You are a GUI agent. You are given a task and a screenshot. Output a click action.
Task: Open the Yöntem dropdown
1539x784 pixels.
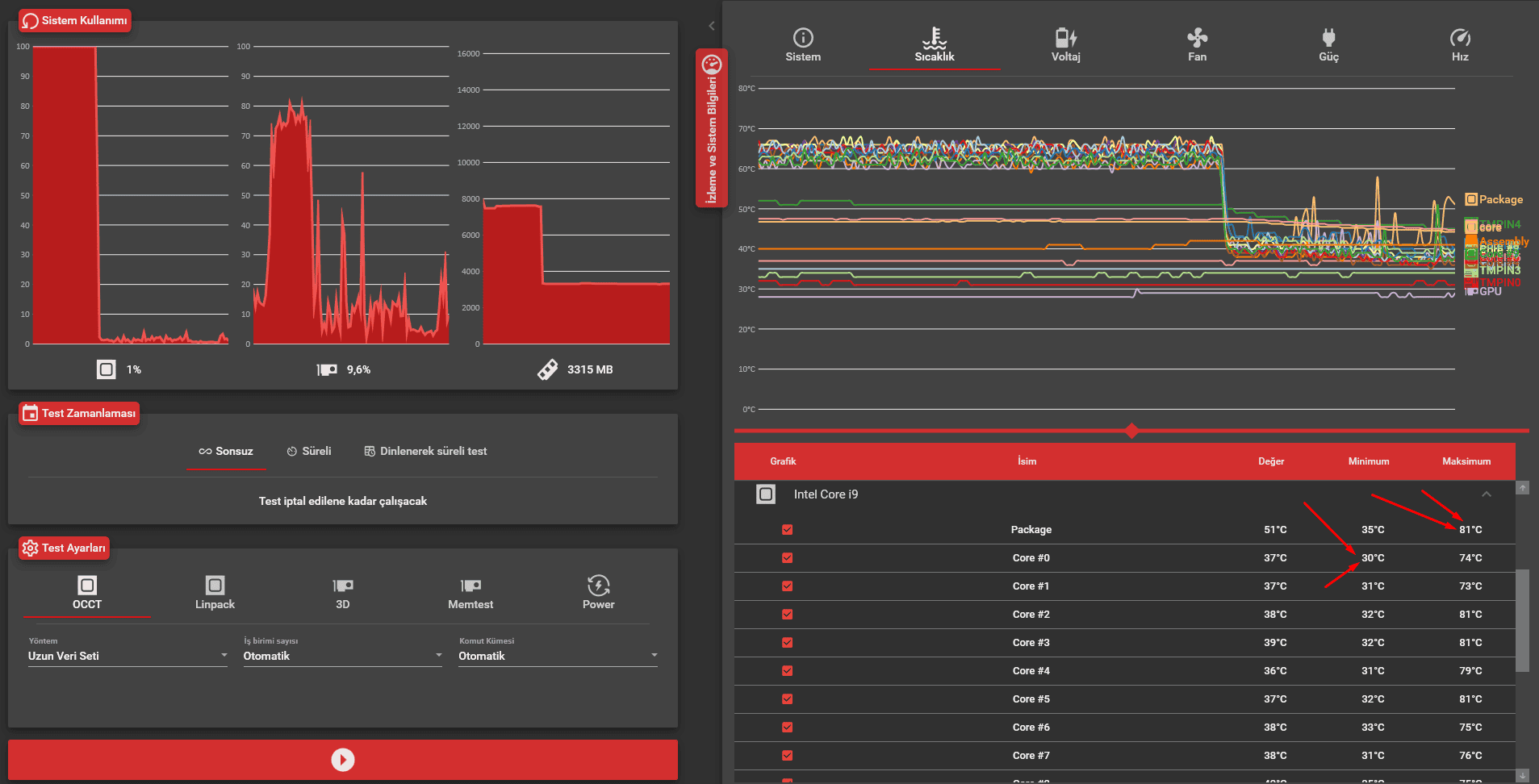[x=128, y=656]
